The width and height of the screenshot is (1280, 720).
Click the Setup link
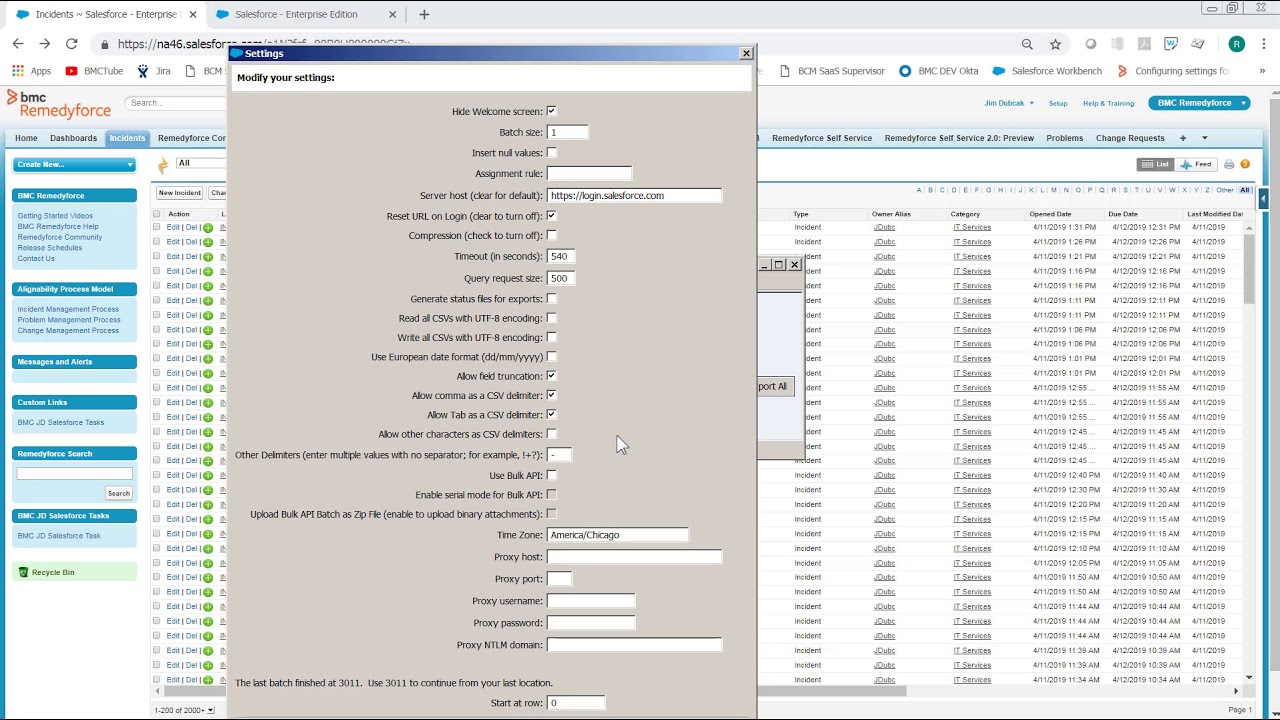click(1058, 103)
